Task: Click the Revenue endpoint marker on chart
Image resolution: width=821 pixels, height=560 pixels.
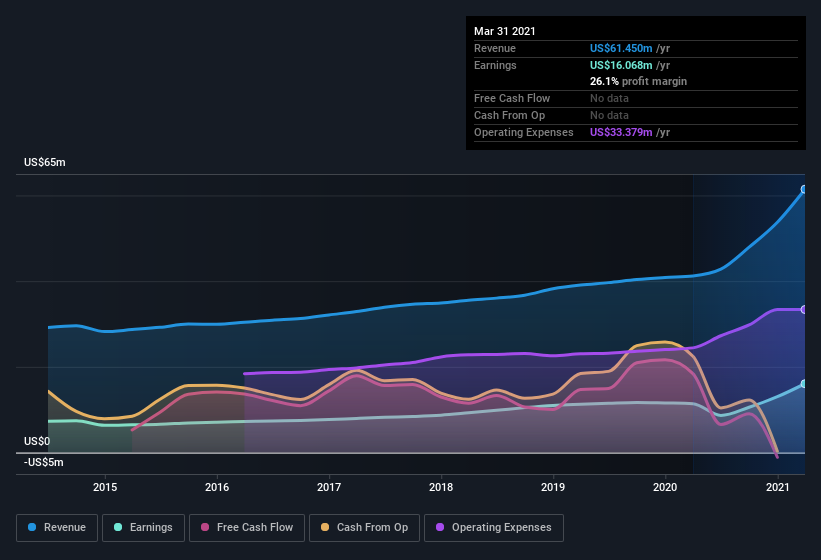Action: click(x=804, y=189)
